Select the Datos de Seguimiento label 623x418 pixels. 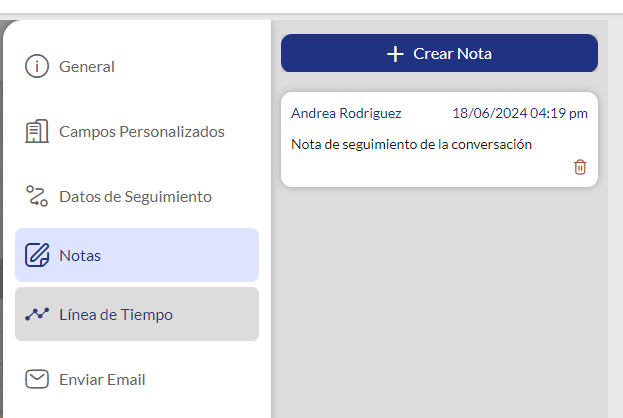pos(135,196)
